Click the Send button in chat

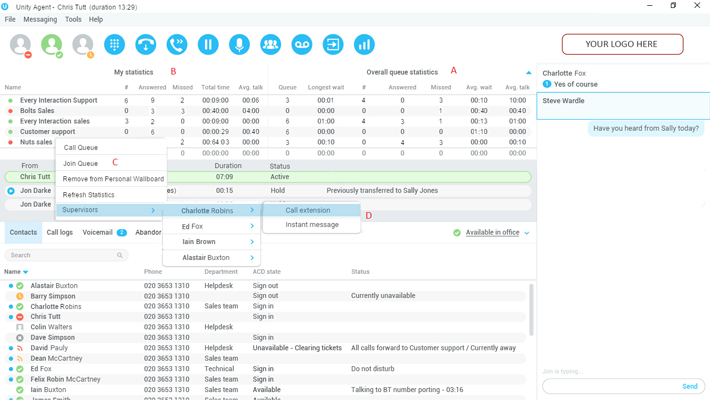pyautogui.click(x=690, y=386)
